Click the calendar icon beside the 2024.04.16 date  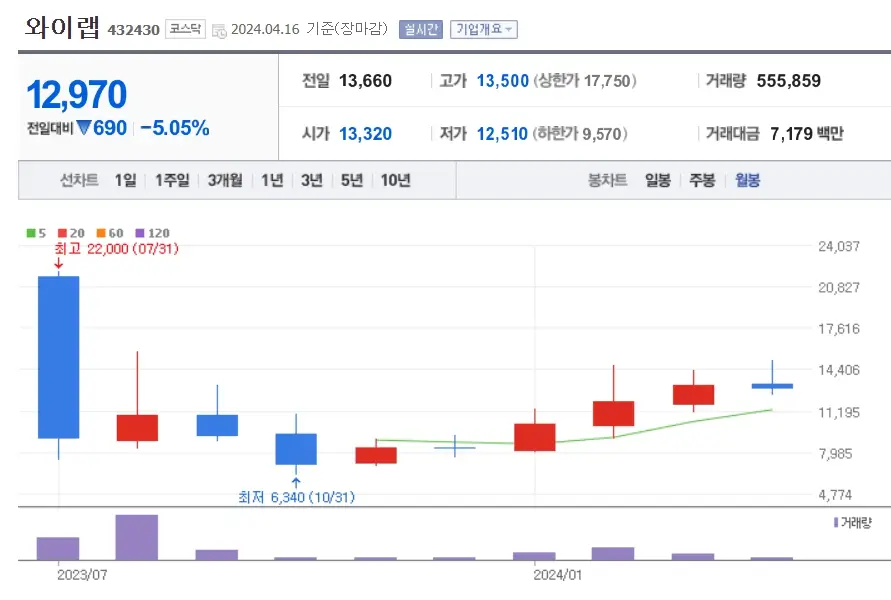click(x=218, y=28)
